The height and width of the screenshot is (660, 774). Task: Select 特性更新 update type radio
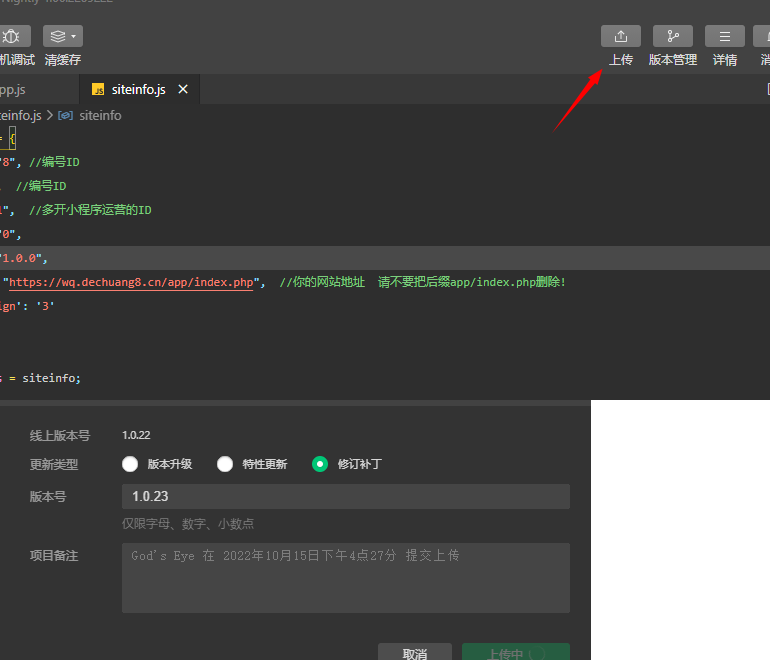[225, 464]
